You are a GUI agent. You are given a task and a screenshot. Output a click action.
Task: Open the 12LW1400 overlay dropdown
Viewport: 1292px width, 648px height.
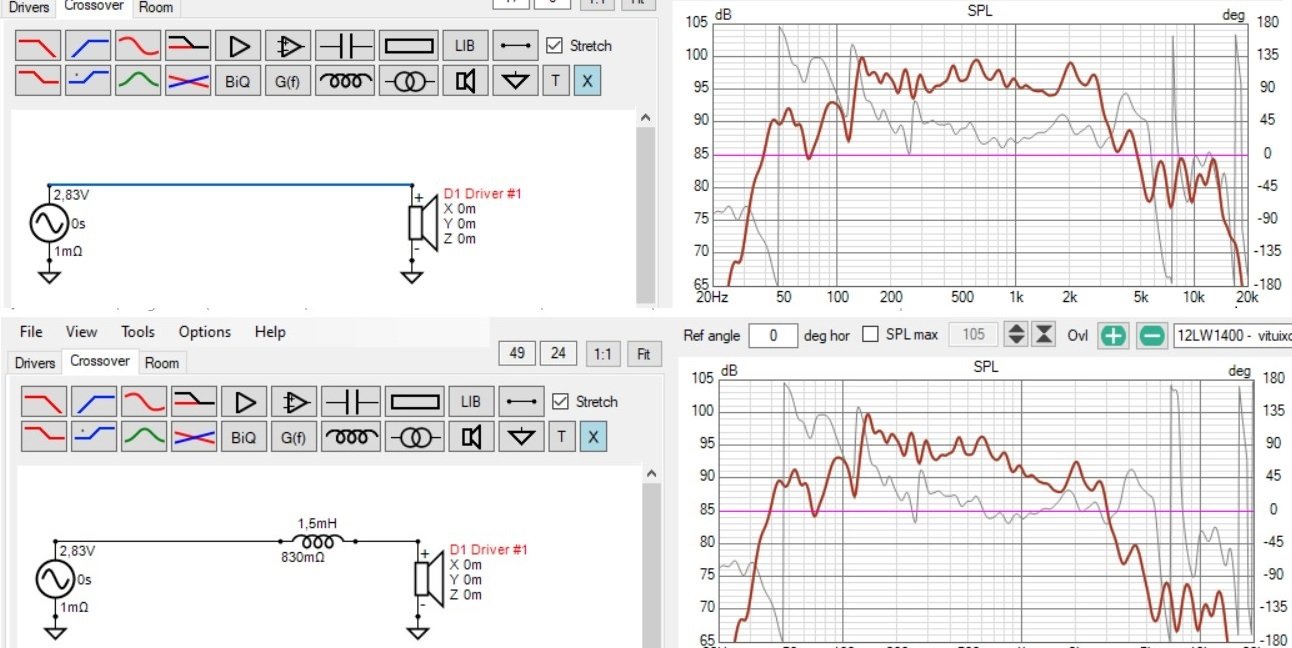tap(1232, 335)
